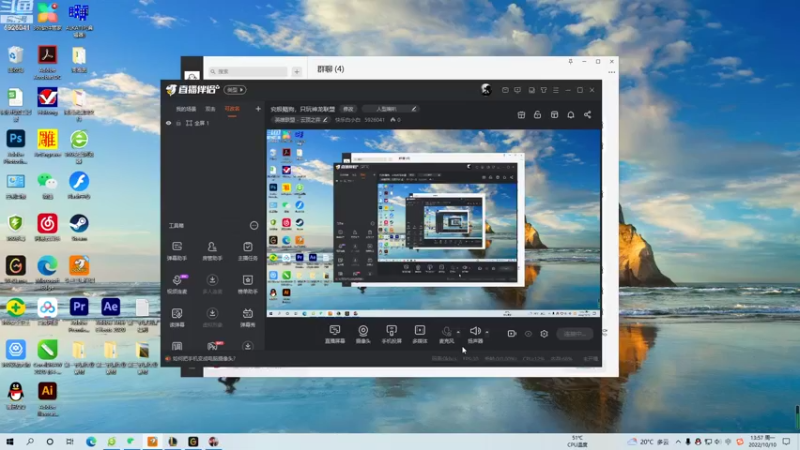Open the QQ penguin desktop shortcut
This screenshot has height=450, width=800.
point(16,396)
